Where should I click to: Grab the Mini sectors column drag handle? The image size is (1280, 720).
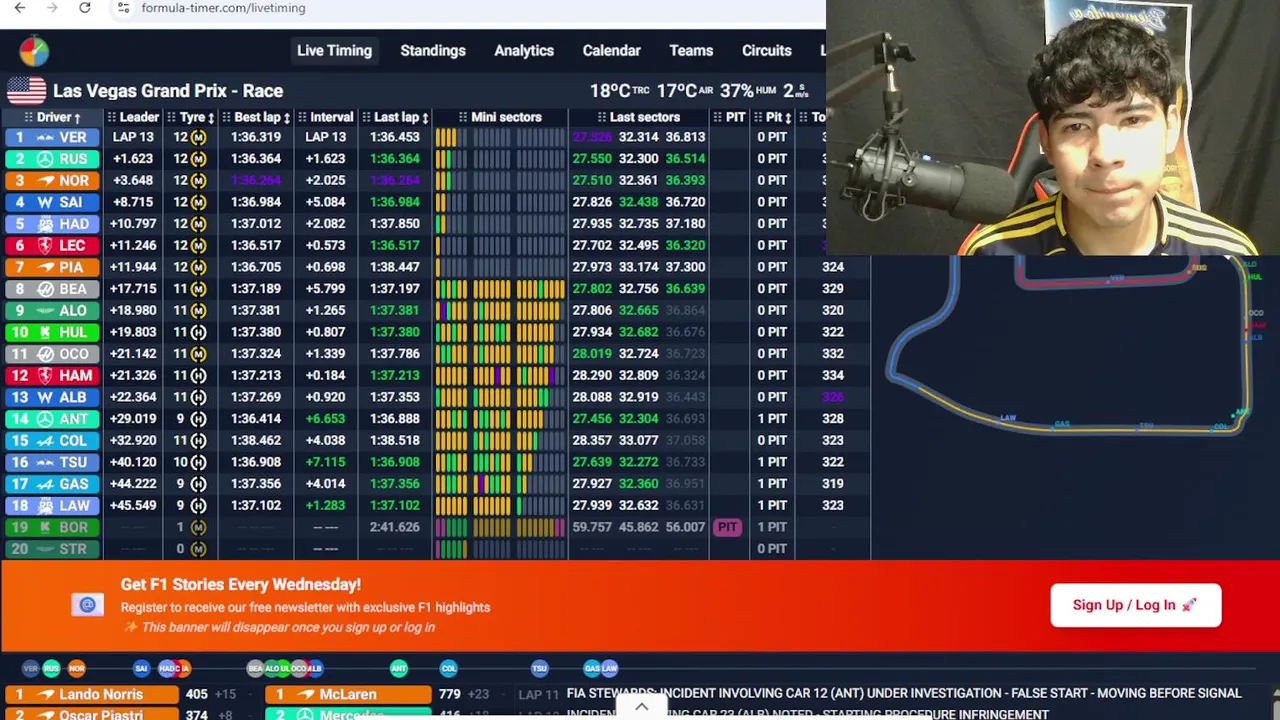(463, 118)
